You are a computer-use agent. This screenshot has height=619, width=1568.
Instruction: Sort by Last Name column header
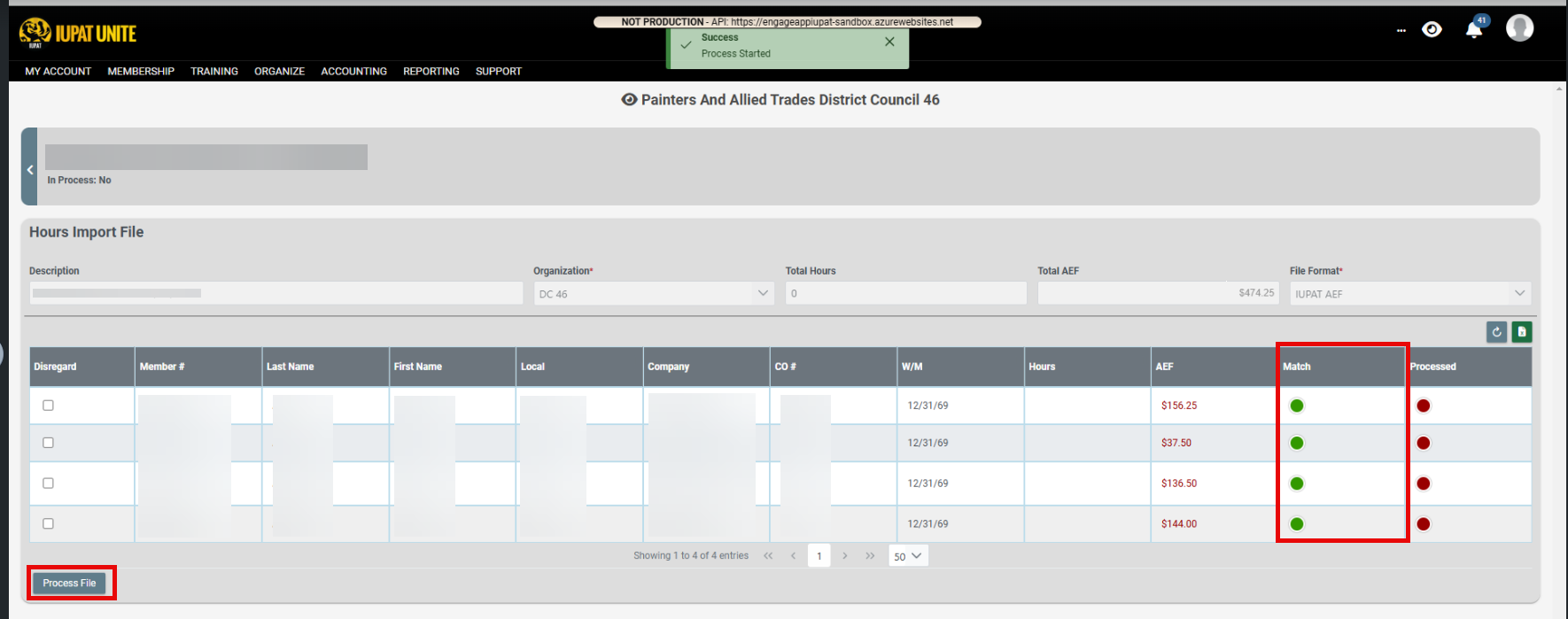(325, 367)
